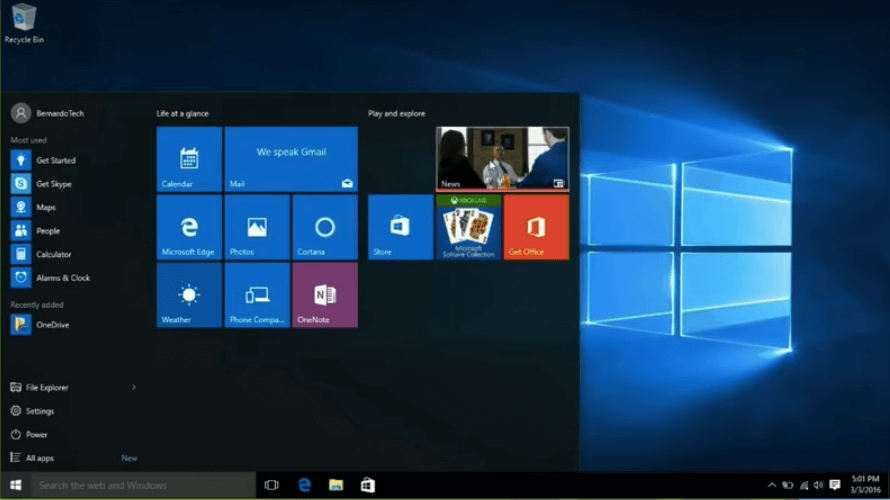The height and width of the screenshot is (500, 890).
Task: Click the Task View taskbar button
Action: point(271,485)
